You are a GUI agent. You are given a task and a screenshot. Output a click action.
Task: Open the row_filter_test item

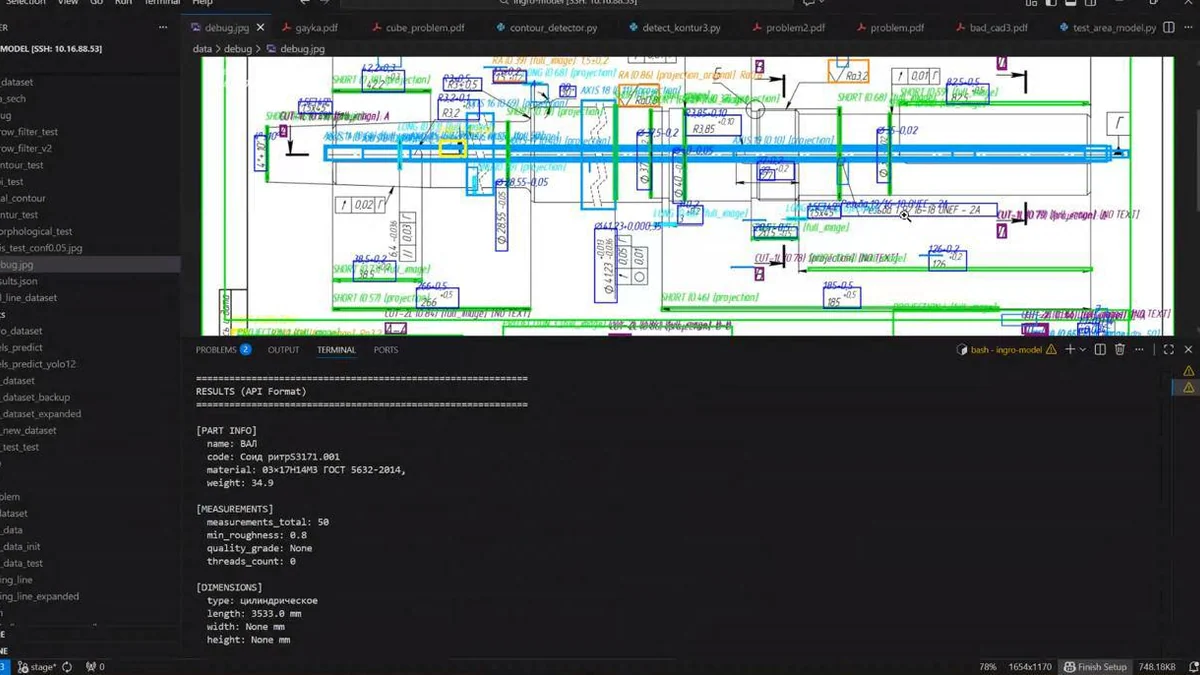[90, 132]
